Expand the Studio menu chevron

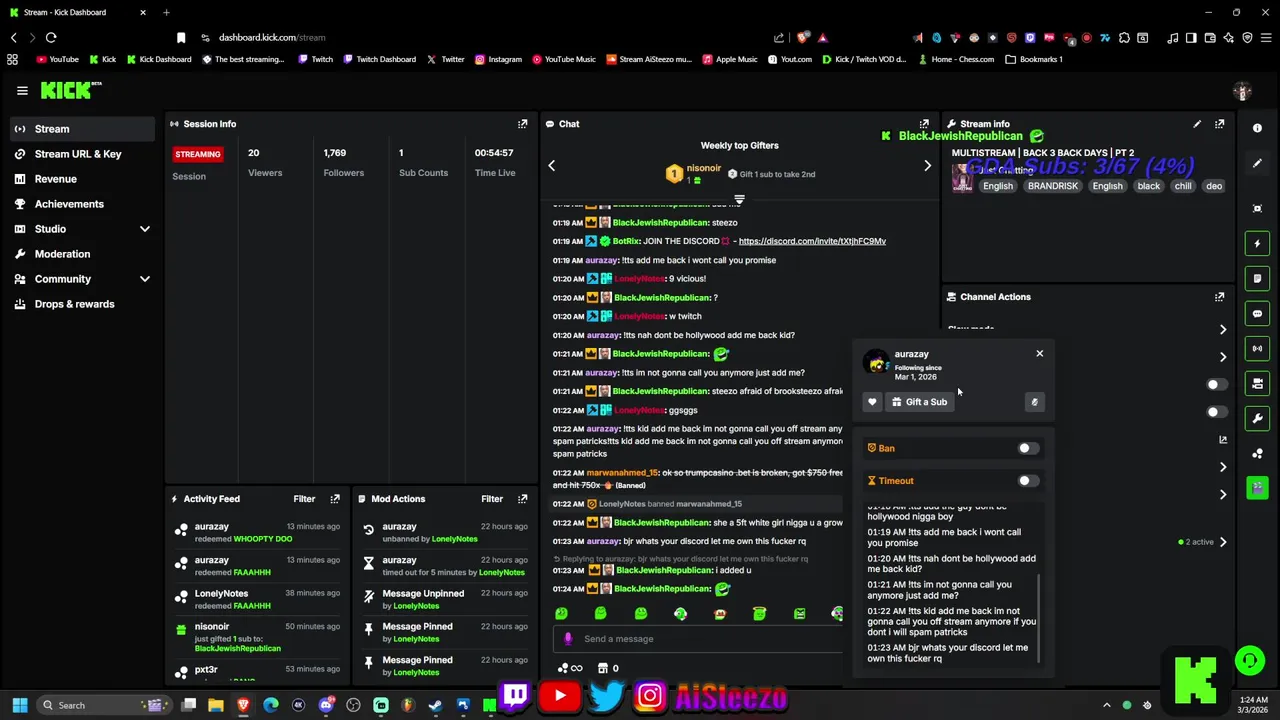pyautogui.click(x=144, y=229)
